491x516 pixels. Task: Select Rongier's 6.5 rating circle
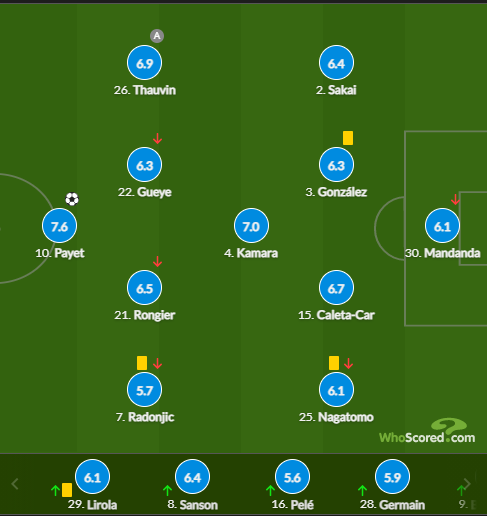145,287
